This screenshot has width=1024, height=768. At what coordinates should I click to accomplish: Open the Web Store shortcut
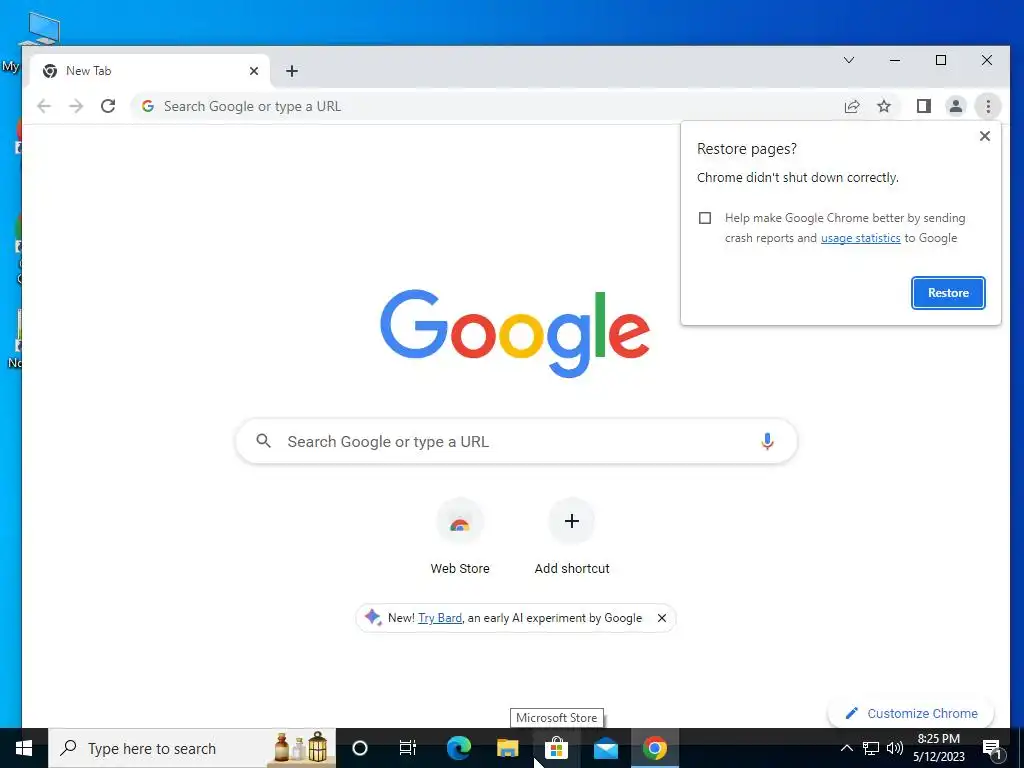pyautogui.click(x=460, y=537)
